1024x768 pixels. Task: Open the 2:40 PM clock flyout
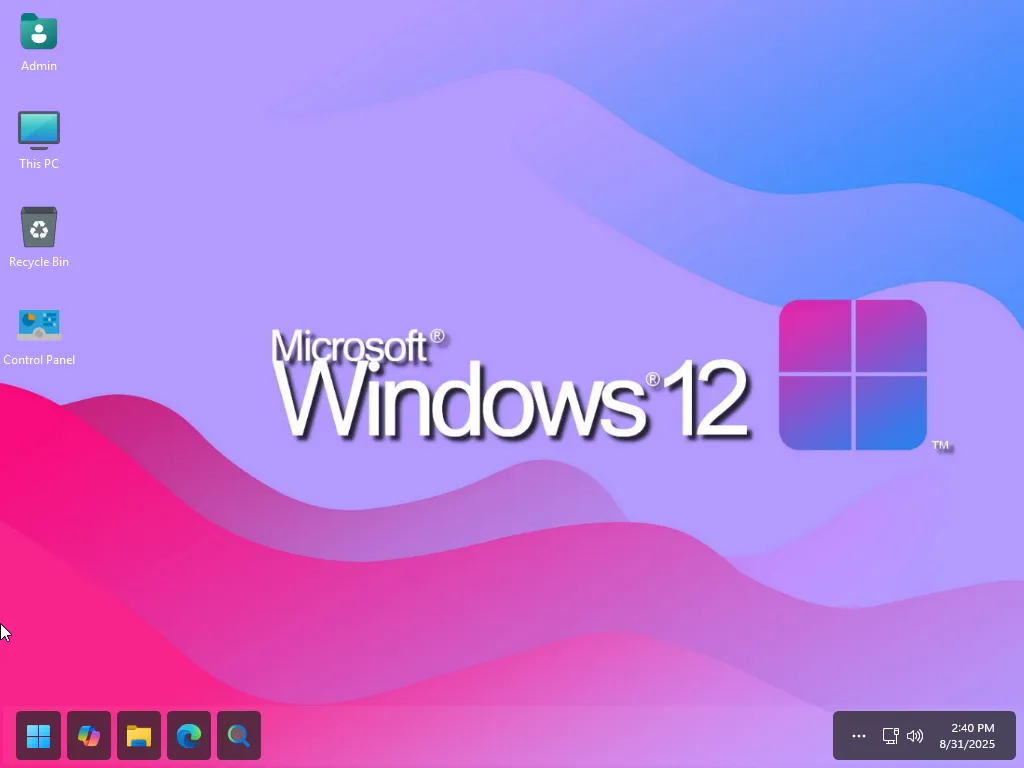[x=972, y=728]
